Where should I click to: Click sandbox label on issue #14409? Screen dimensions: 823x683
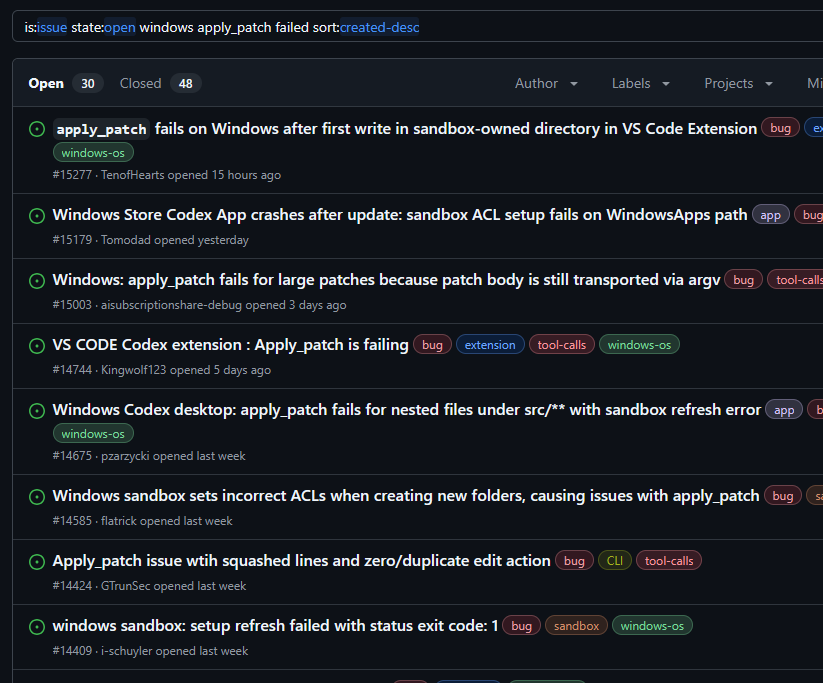click(x=576, y=626)
